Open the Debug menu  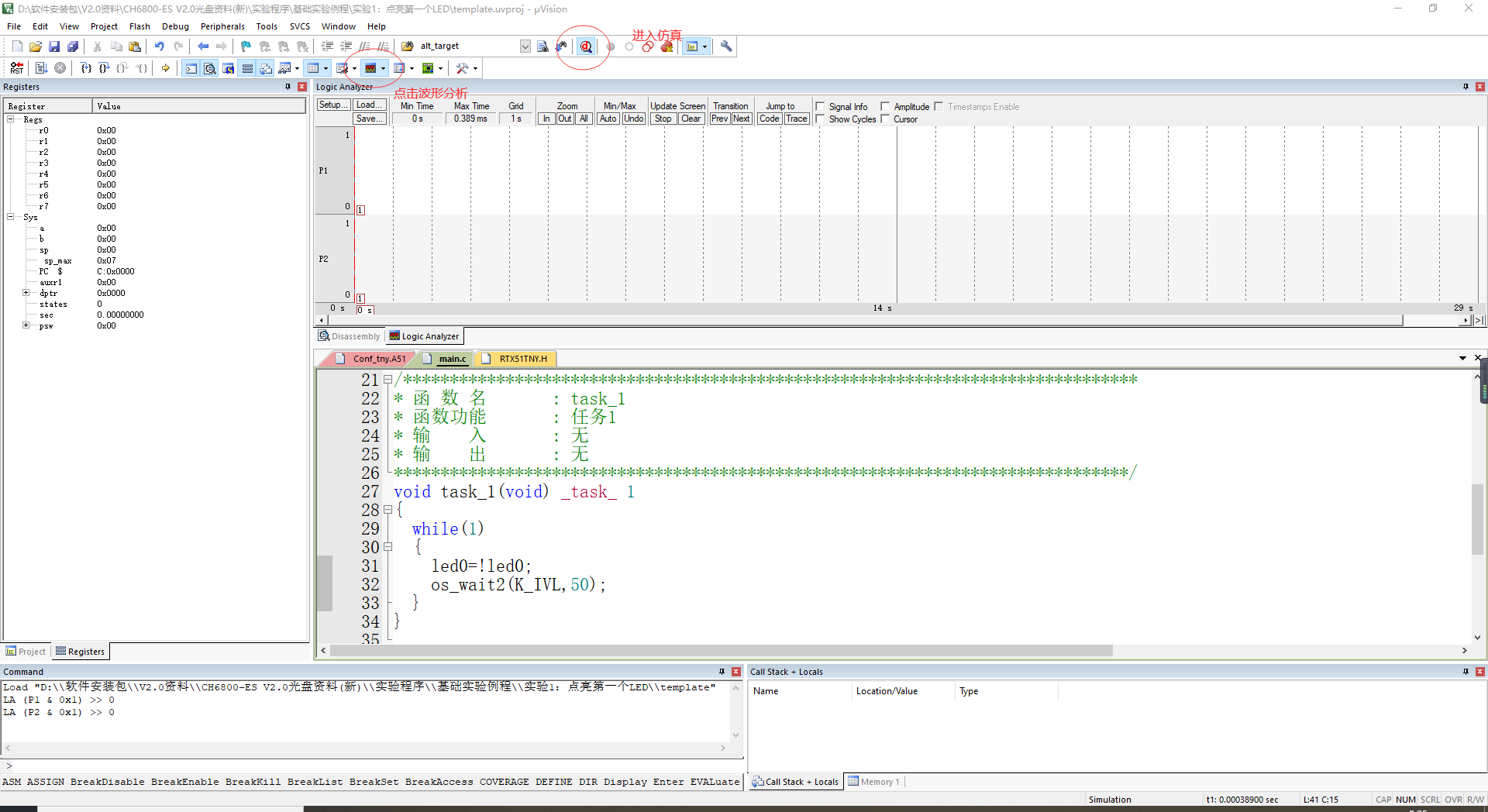(x=175, y=26)
